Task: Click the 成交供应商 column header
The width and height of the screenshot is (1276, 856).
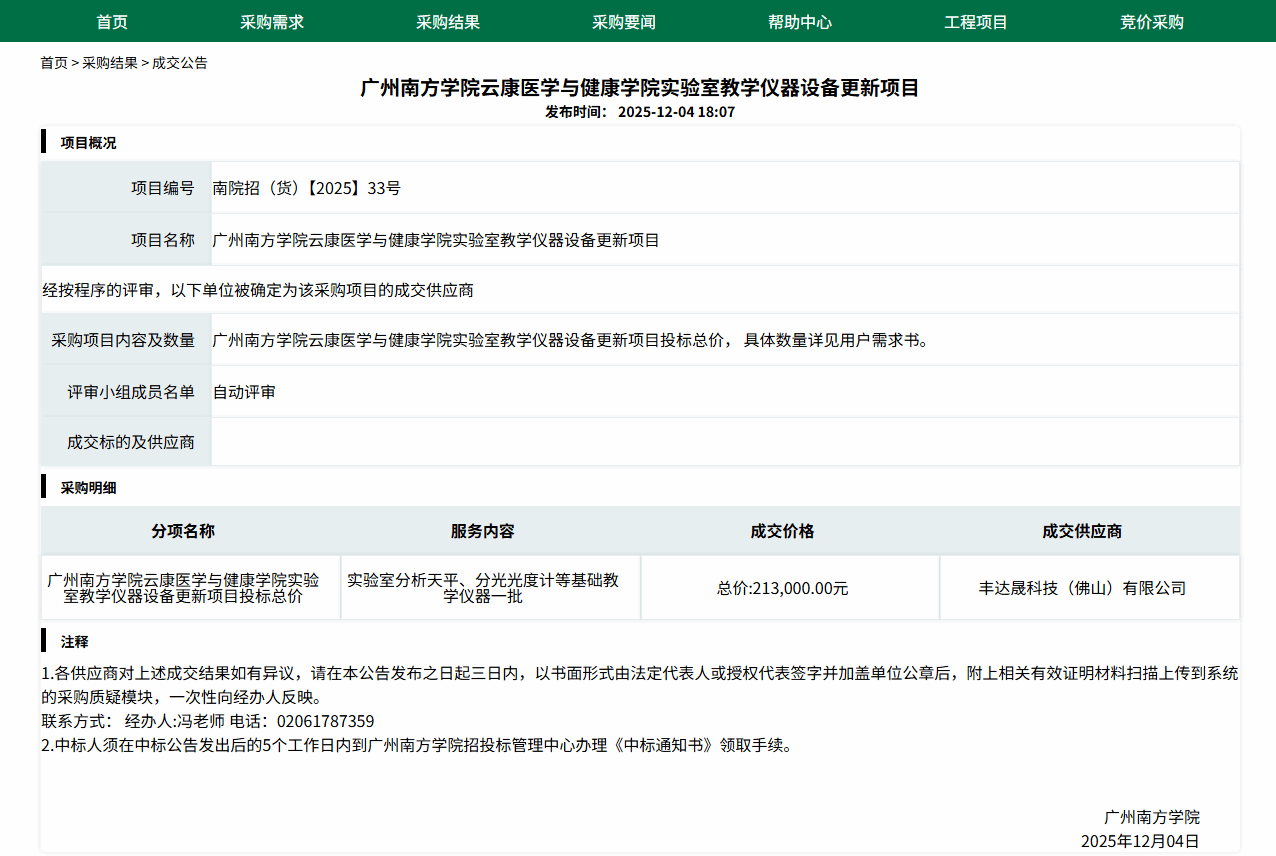Action: coord(1082,532)
